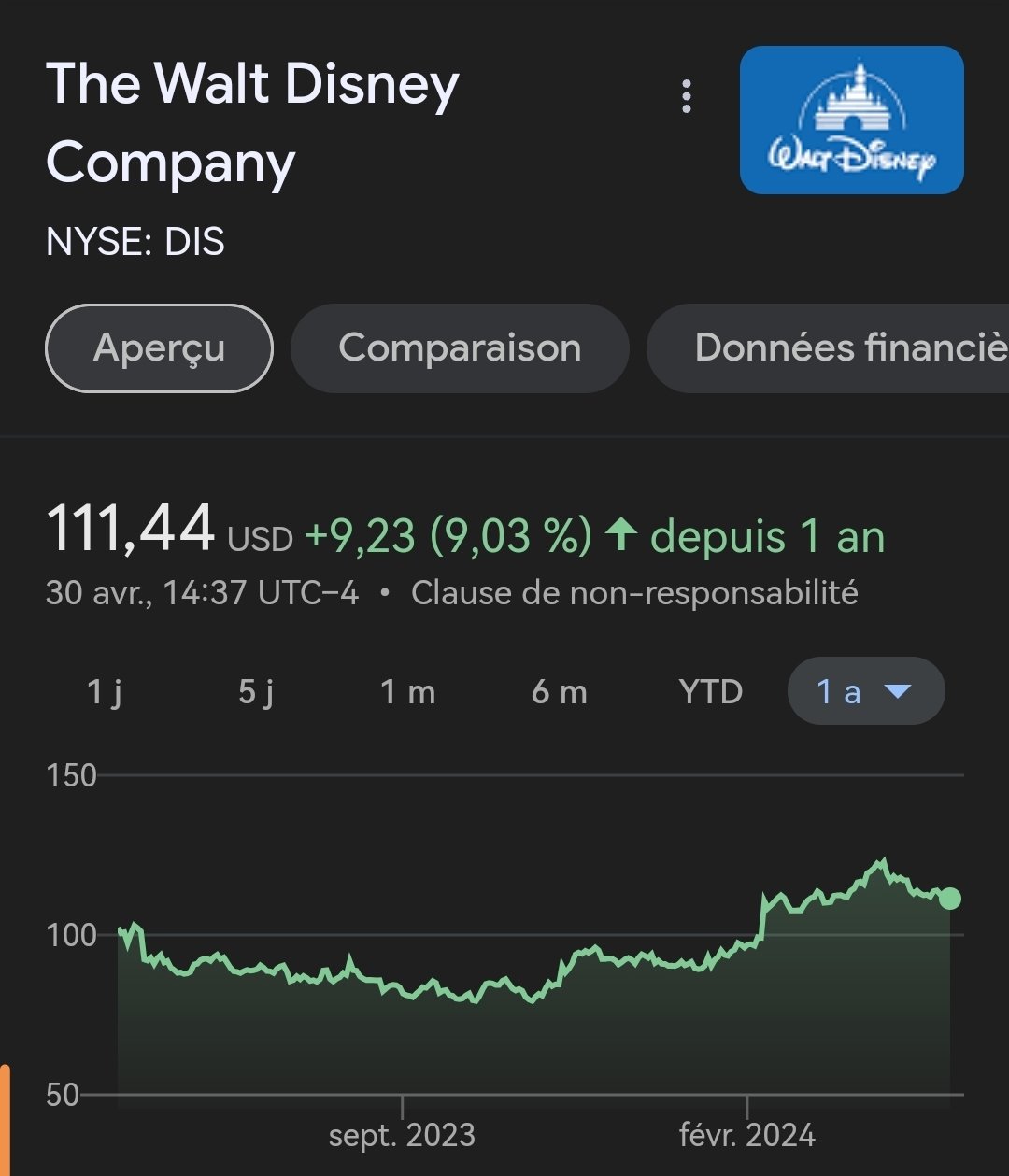Open the Données financières tab
1009x1176 pixels.
tap(841, 348)
